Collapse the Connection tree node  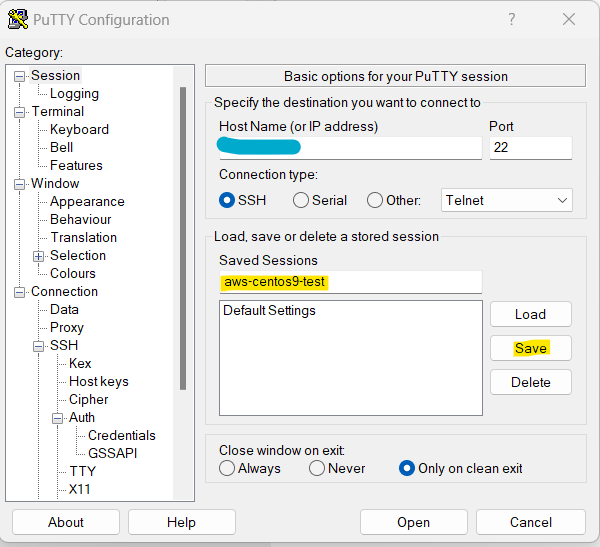[19, 292]
